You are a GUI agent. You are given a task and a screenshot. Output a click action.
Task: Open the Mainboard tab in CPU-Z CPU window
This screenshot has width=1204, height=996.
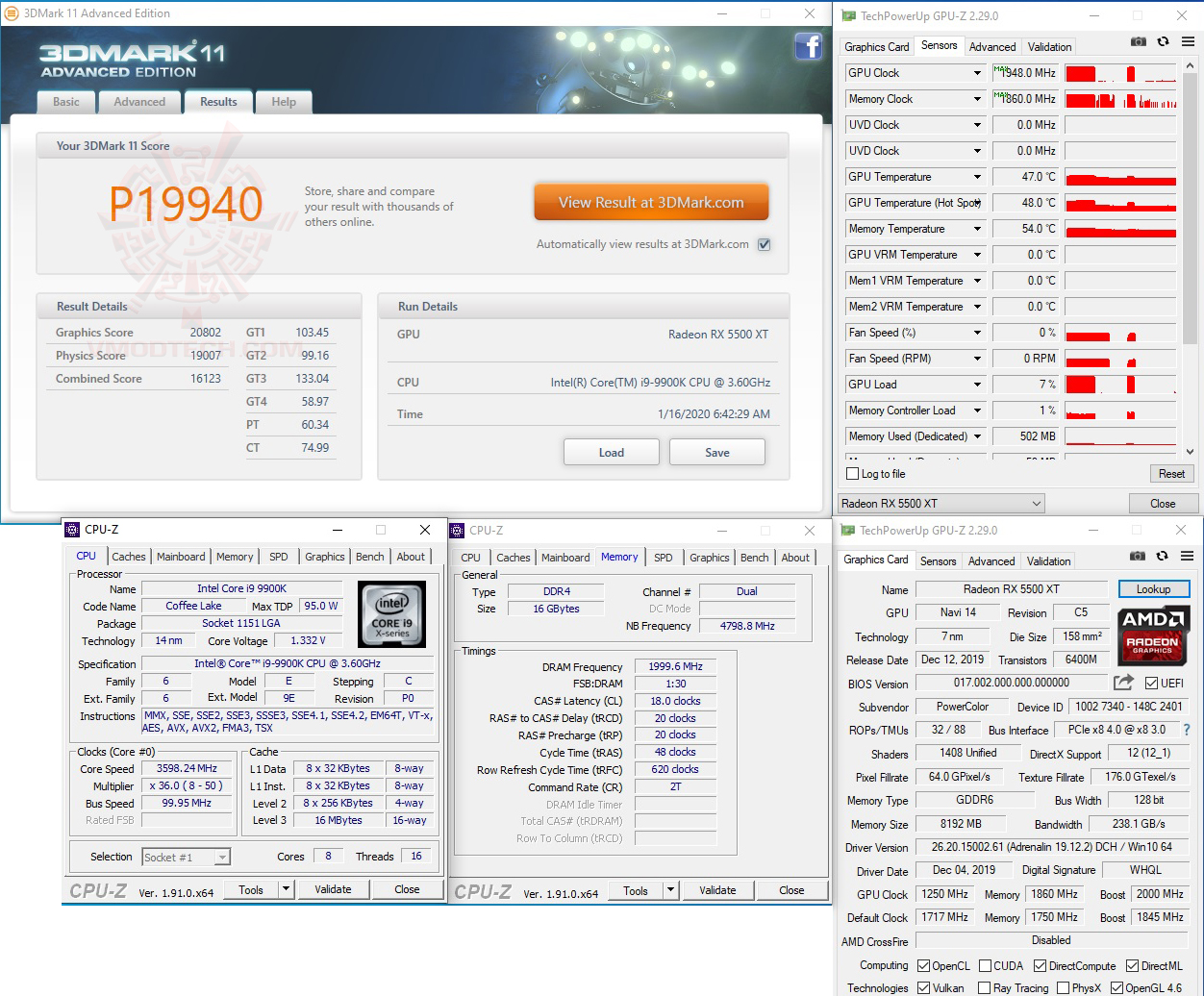click(181, 557)
